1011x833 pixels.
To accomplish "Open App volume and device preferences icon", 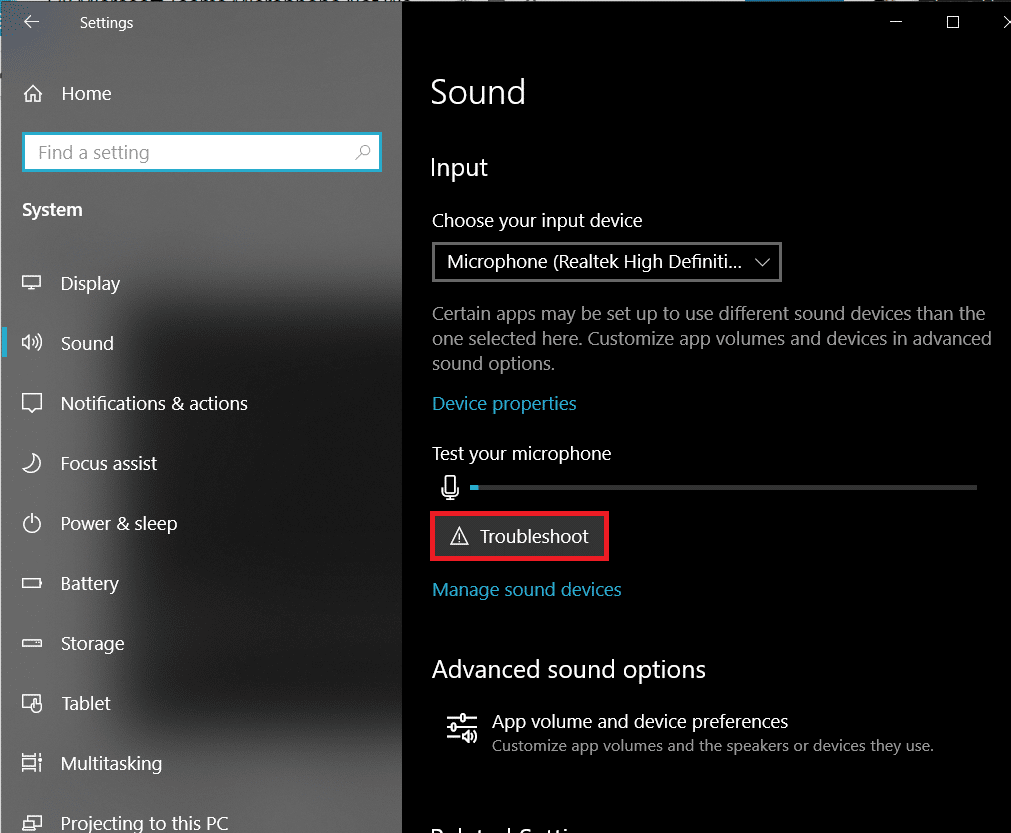I will (462, 727).
